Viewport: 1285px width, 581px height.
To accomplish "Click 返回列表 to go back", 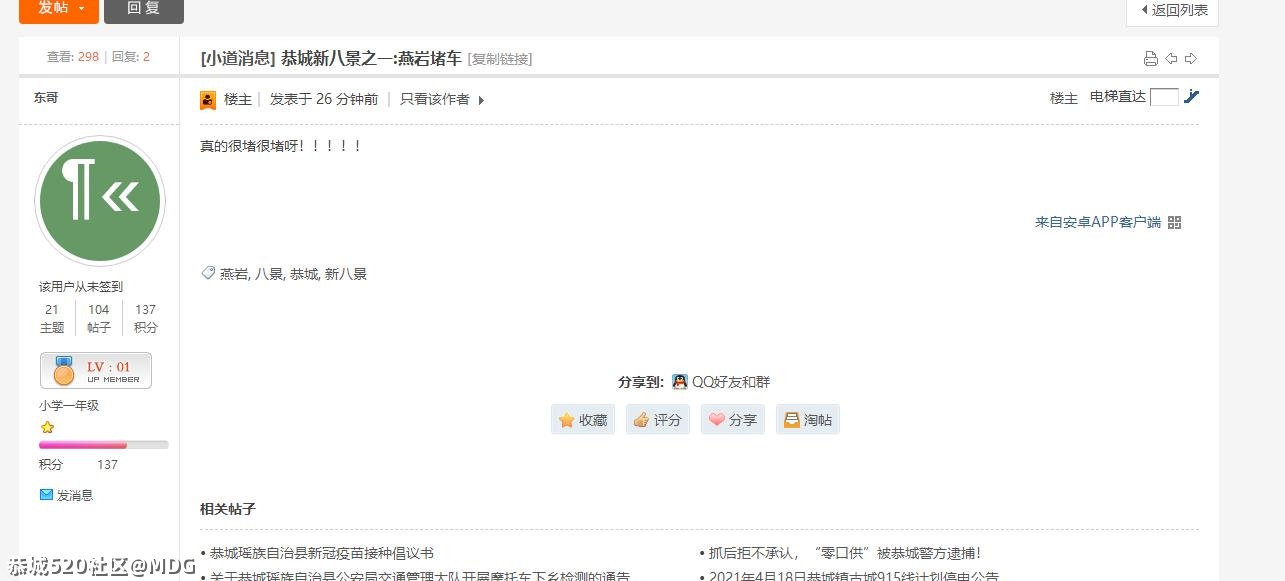I will pyautogui.click(x=1172, y=11).
